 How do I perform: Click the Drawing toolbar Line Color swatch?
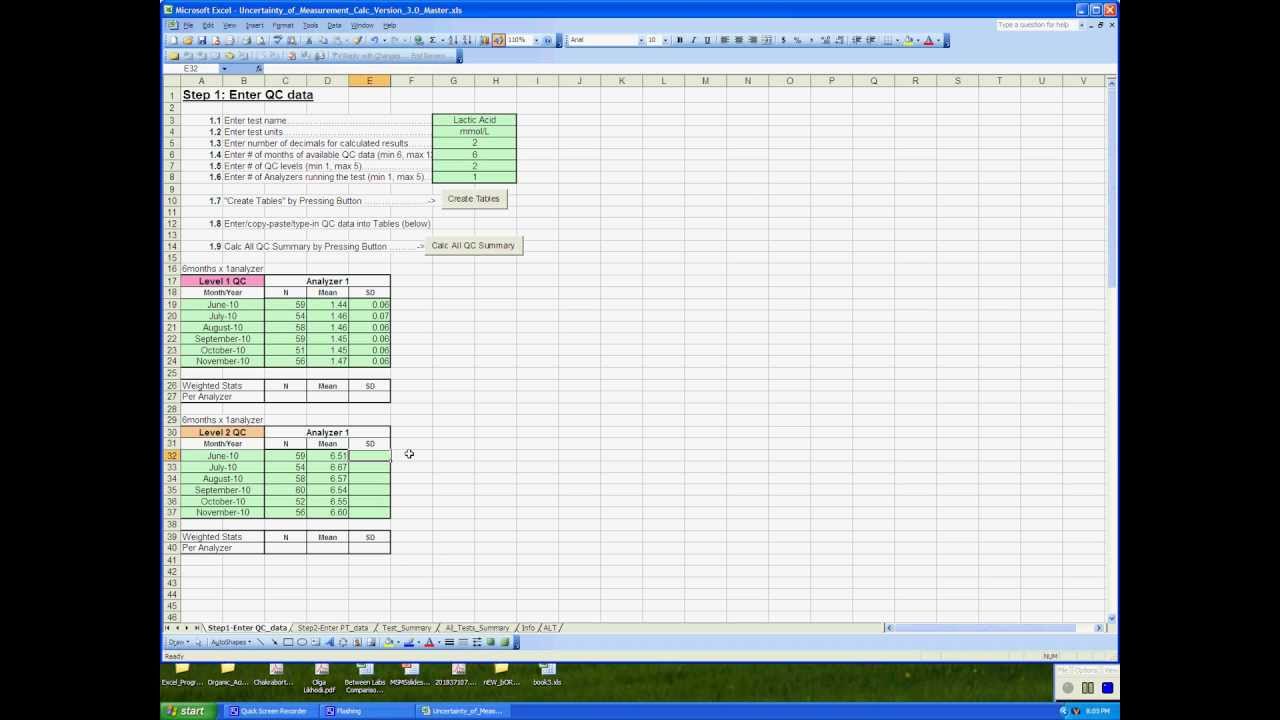tap(408, 642)
